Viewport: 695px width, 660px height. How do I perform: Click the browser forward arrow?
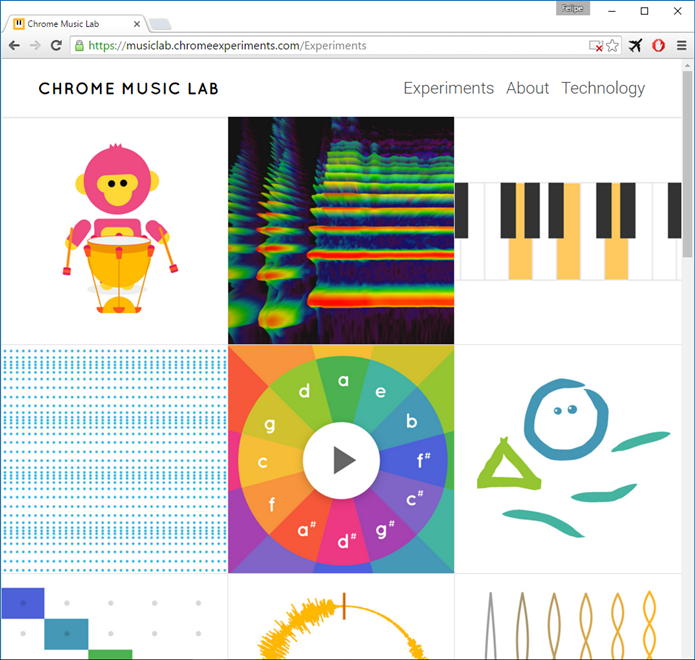[x=35, y=45]
